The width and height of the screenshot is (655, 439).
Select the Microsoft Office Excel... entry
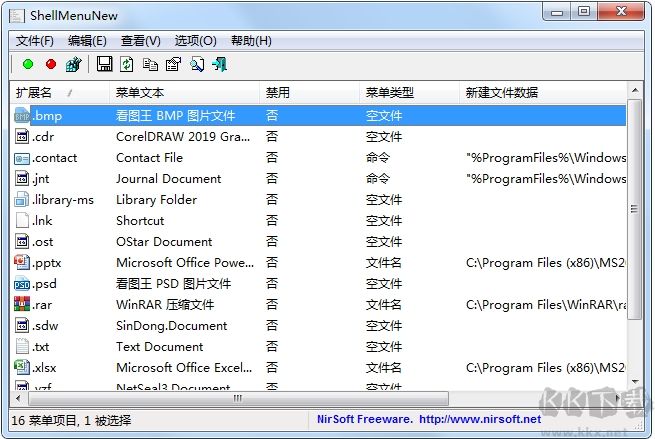click(184, 368)
